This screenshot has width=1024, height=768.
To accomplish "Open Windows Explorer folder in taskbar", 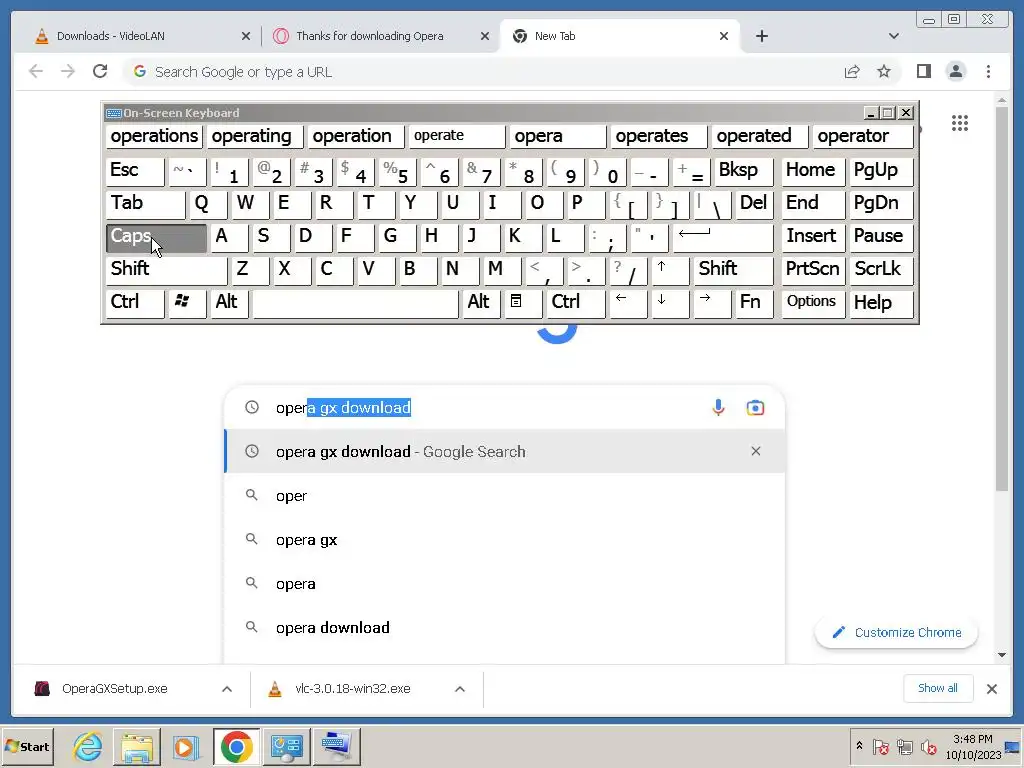I will point(136,746).
